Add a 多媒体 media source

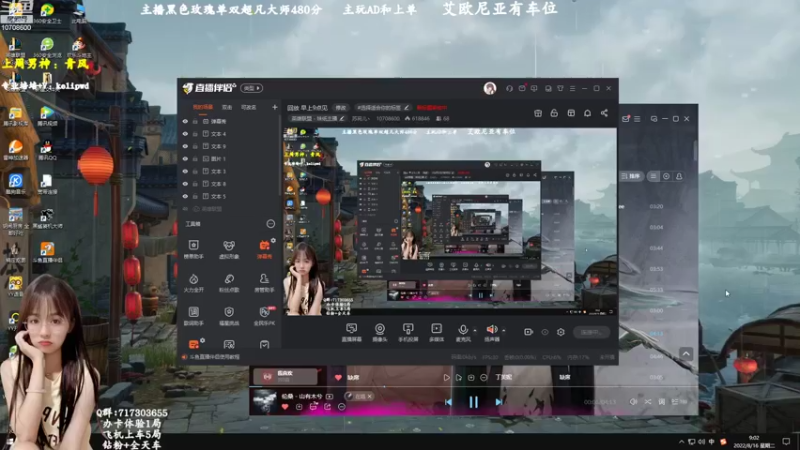436,332
